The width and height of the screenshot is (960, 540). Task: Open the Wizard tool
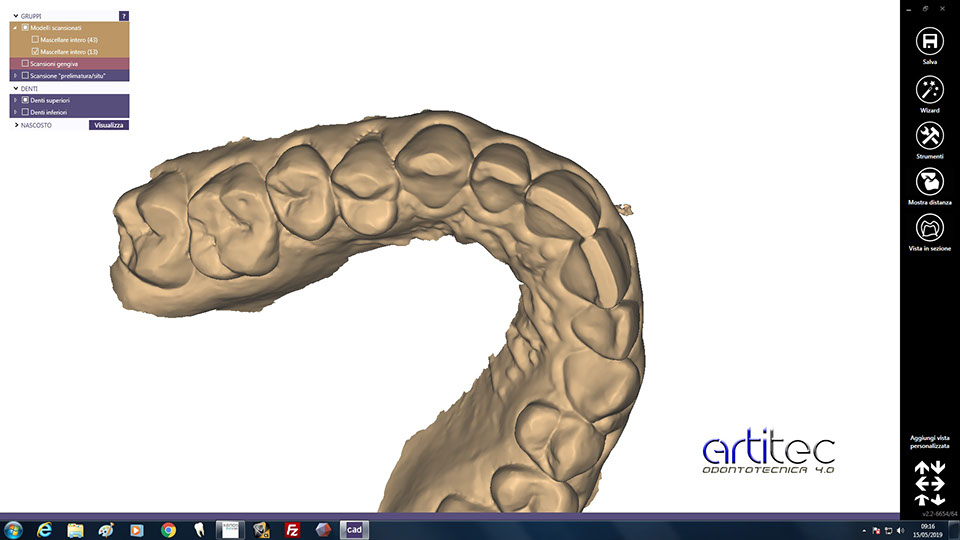(x=929, y=90)
